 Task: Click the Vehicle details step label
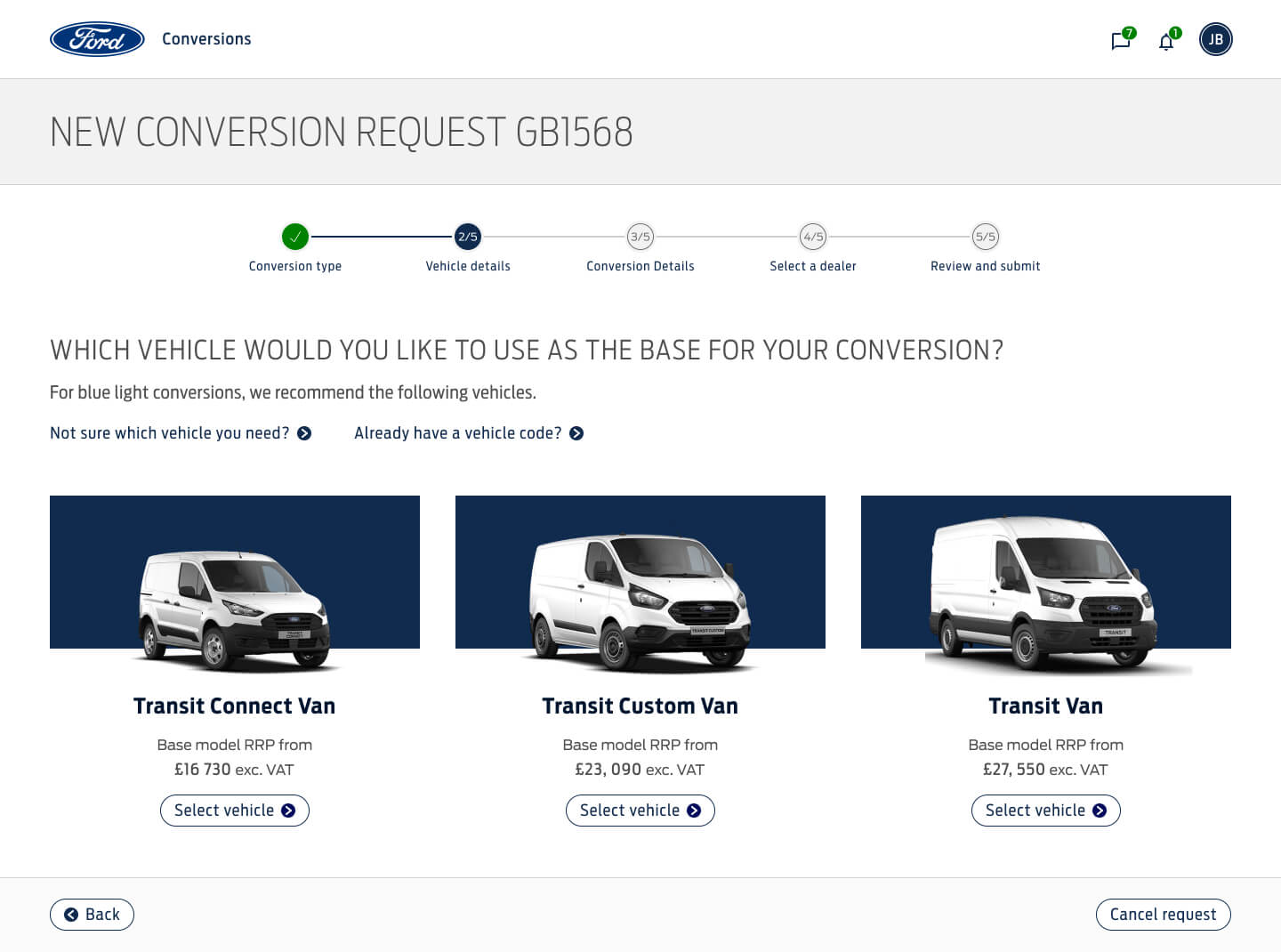coord(468,266)
